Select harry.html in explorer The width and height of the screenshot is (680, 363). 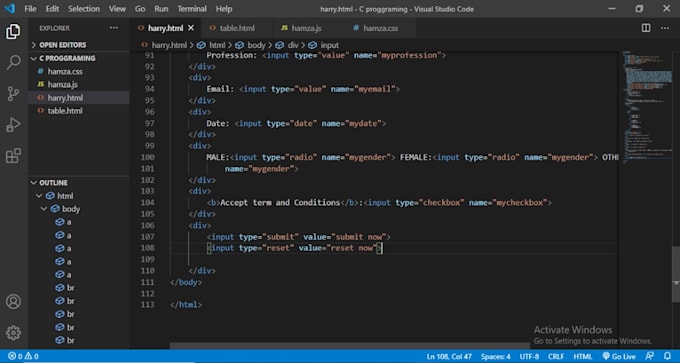[65, 98]
